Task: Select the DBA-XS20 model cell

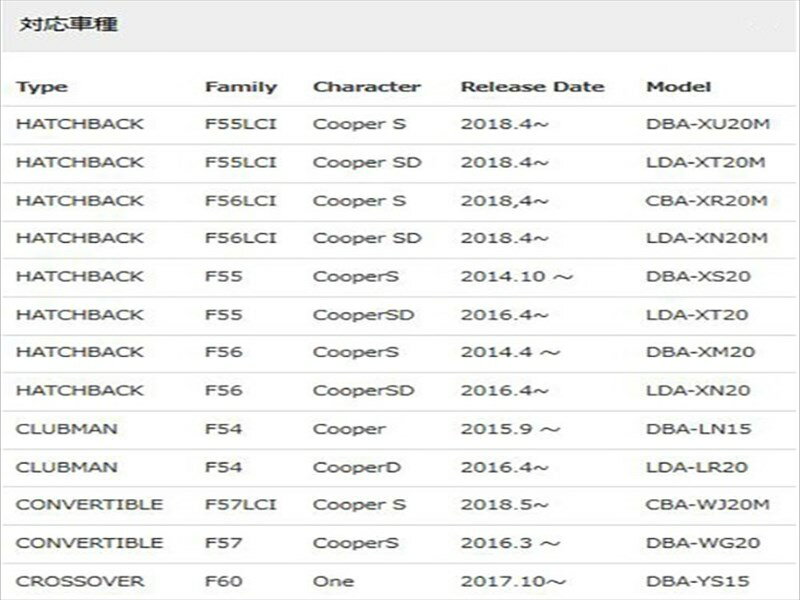Action: (x=699, y=276)
